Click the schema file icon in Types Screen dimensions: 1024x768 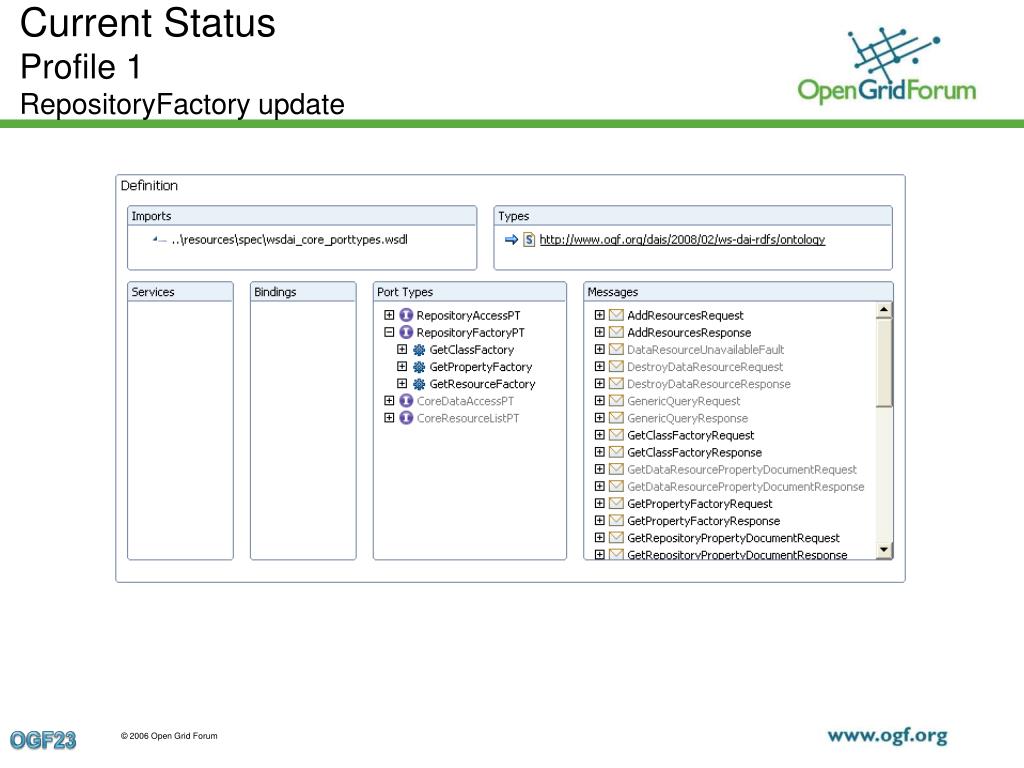(x=529, y=240)
